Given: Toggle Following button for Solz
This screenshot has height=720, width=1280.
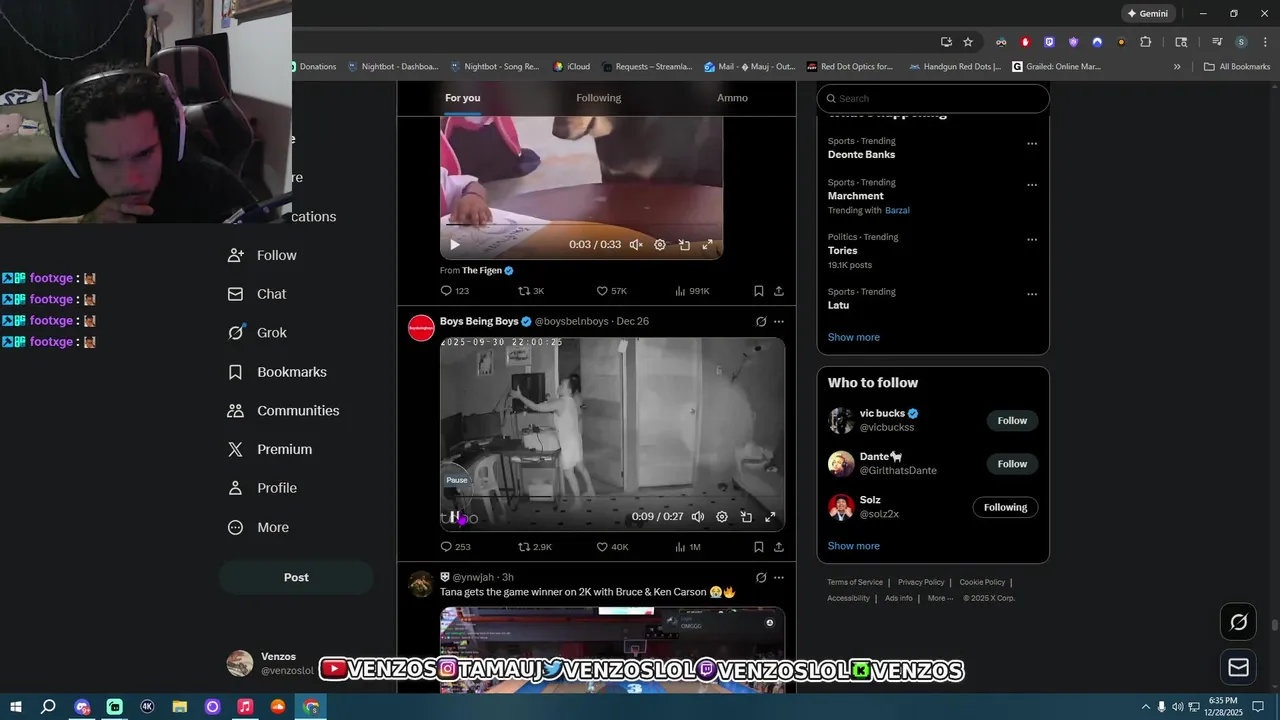Looking at the screenshot, I should tap(1005, 507).
